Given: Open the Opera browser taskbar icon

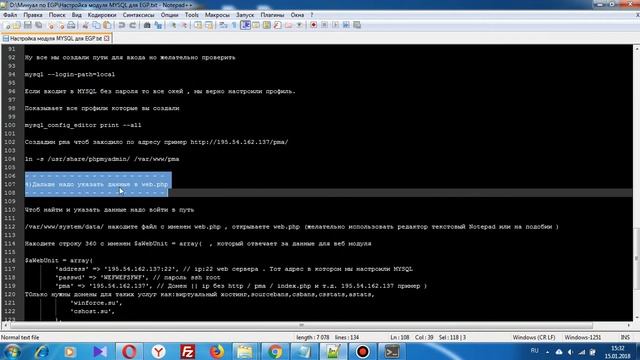Looking at the screenshot, I should [129, 351].
